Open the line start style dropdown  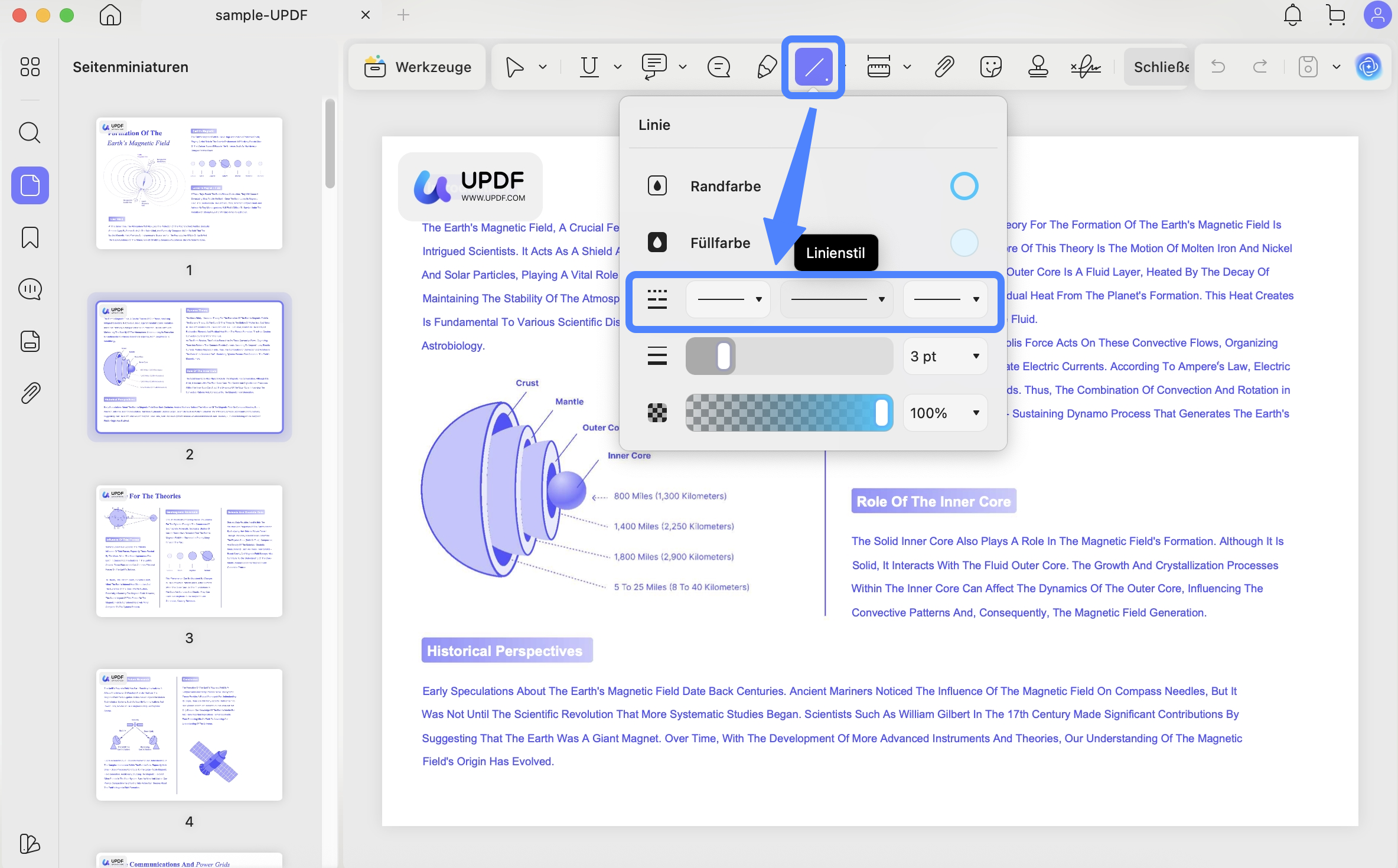coord(728,299)
